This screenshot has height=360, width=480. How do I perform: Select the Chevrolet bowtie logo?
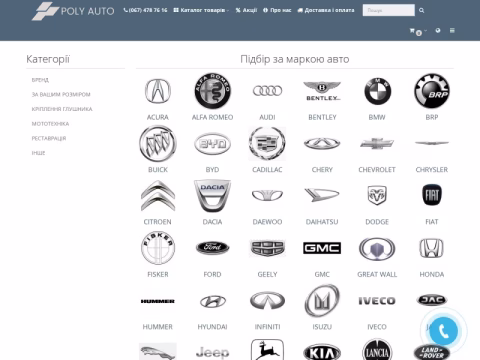[377, 143]
